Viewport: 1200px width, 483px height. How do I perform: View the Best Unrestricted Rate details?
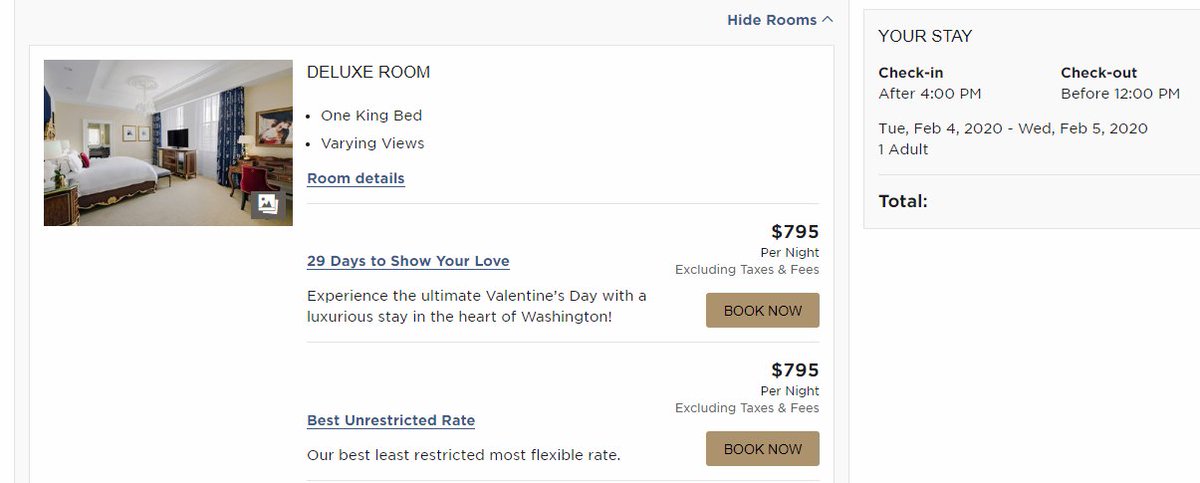(x=391, y=421)
